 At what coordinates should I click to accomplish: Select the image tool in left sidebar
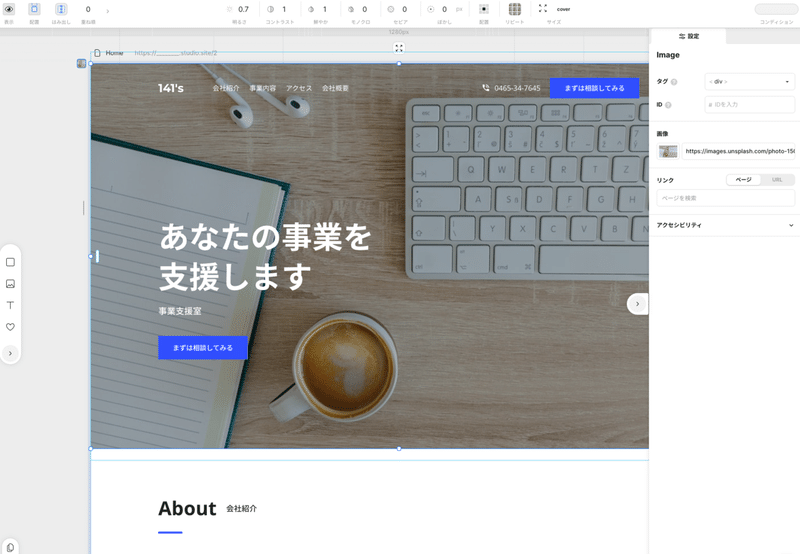10,284
